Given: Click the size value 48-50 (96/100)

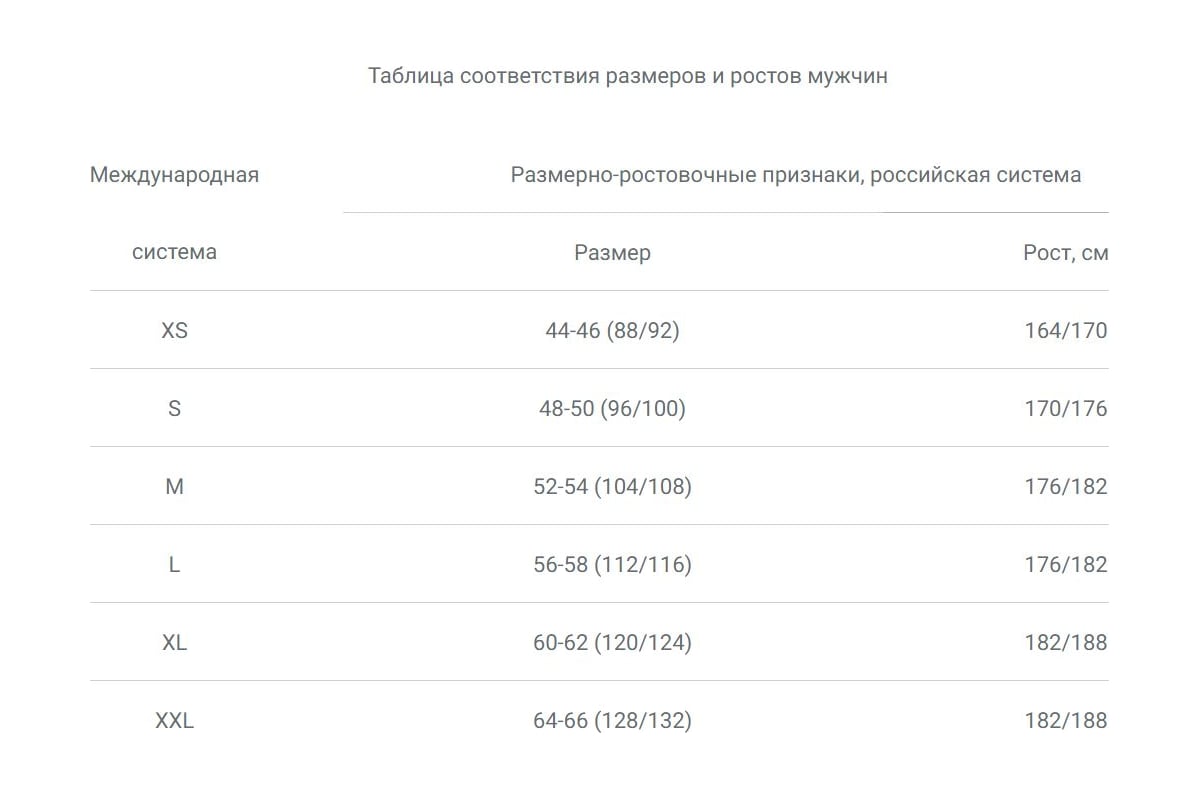Looking at the screenshot, I should (x=612, y=409).
